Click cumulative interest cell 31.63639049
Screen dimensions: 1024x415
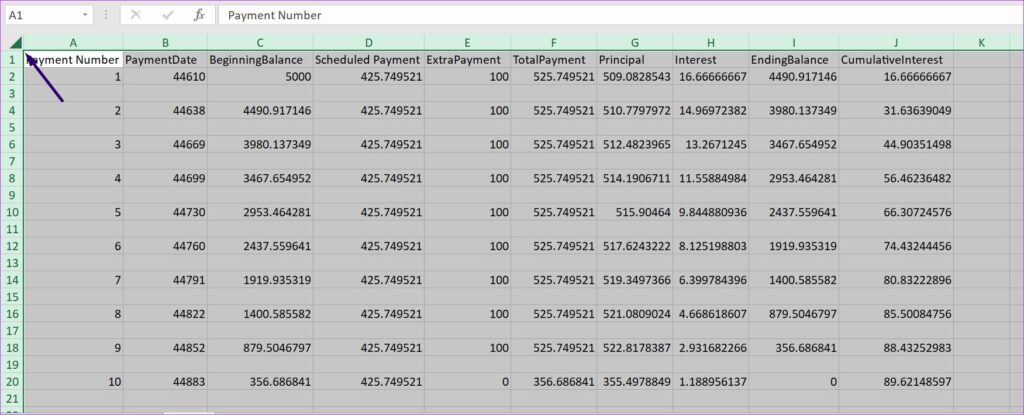pos(896,110)
